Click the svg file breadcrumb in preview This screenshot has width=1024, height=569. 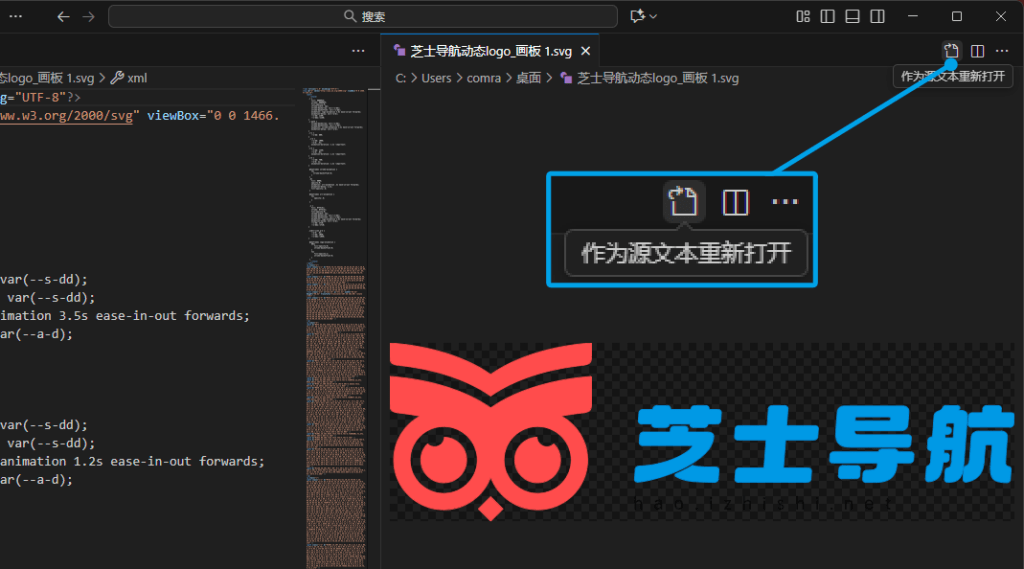650,78
